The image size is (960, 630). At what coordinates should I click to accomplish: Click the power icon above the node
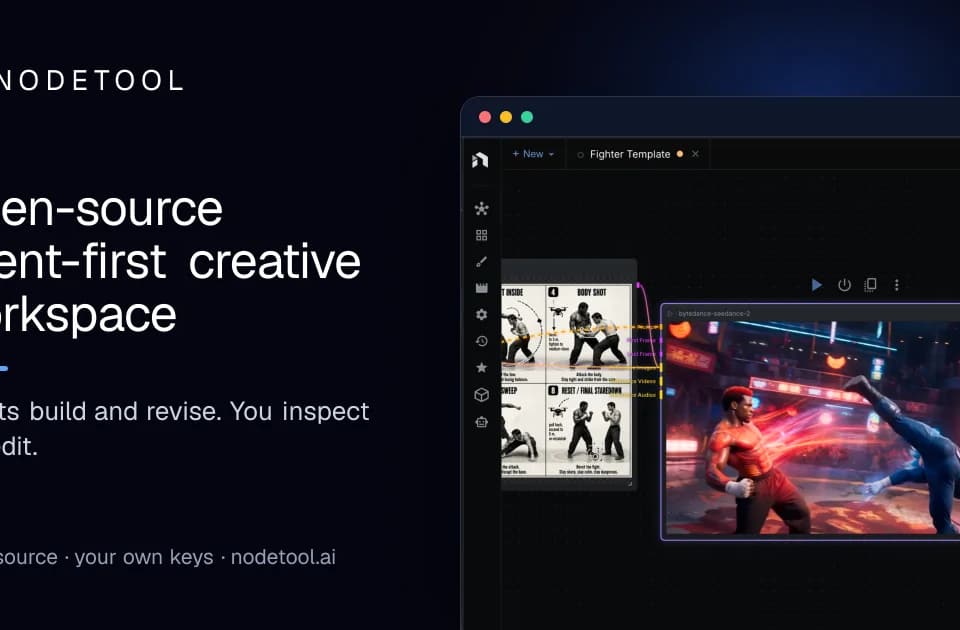click(844, 285)
